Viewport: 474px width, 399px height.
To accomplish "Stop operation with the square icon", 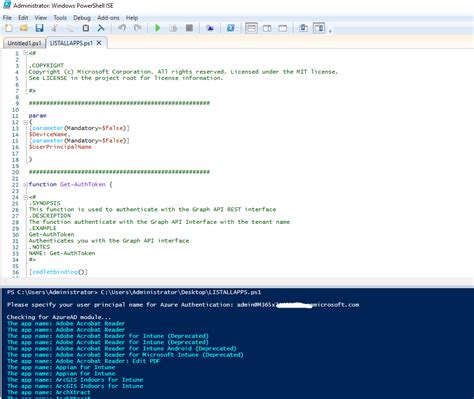I will coord(189,28).
